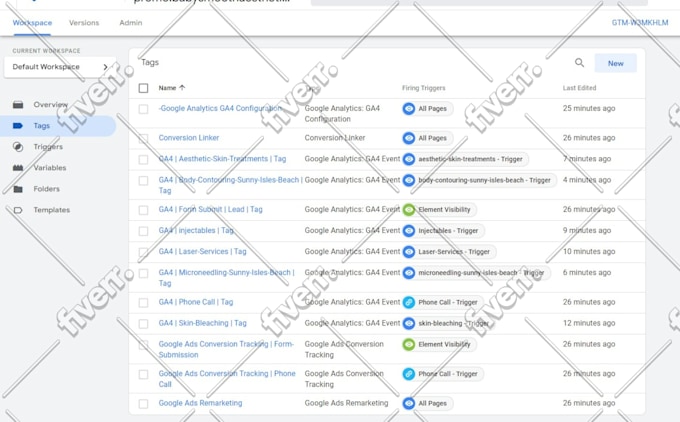This screenshot has height=422, width=680.
Task: Check the GA4 Injectables row checkbox
Action: (x=144, y=231)
